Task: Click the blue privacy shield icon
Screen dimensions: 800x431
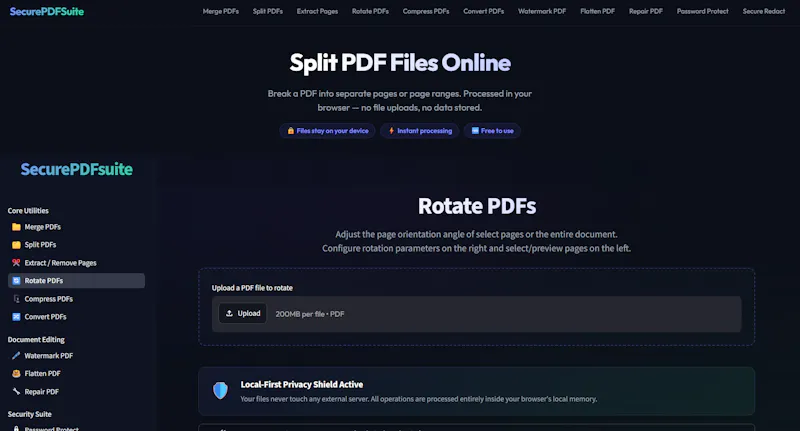Action: (220, 391)
